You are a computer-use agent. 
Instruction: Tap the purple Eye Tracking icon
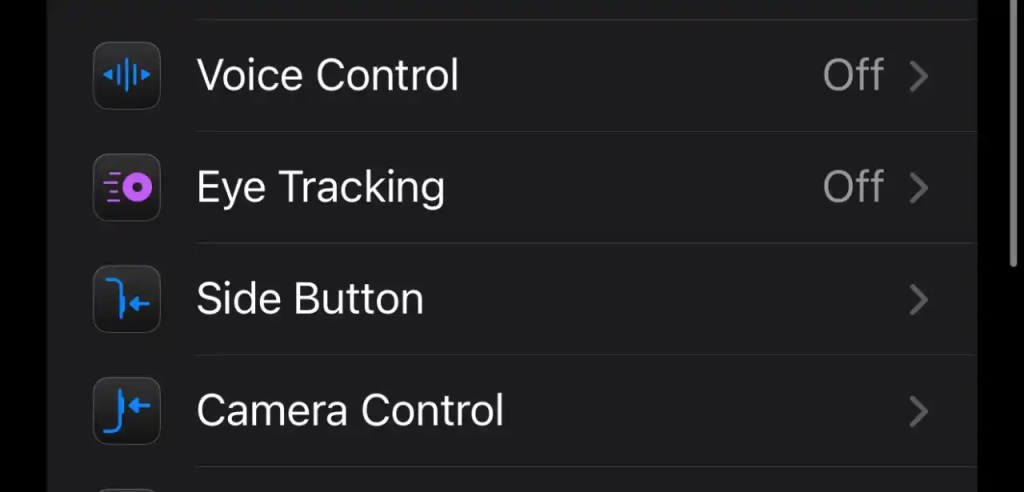coord(127,187)
